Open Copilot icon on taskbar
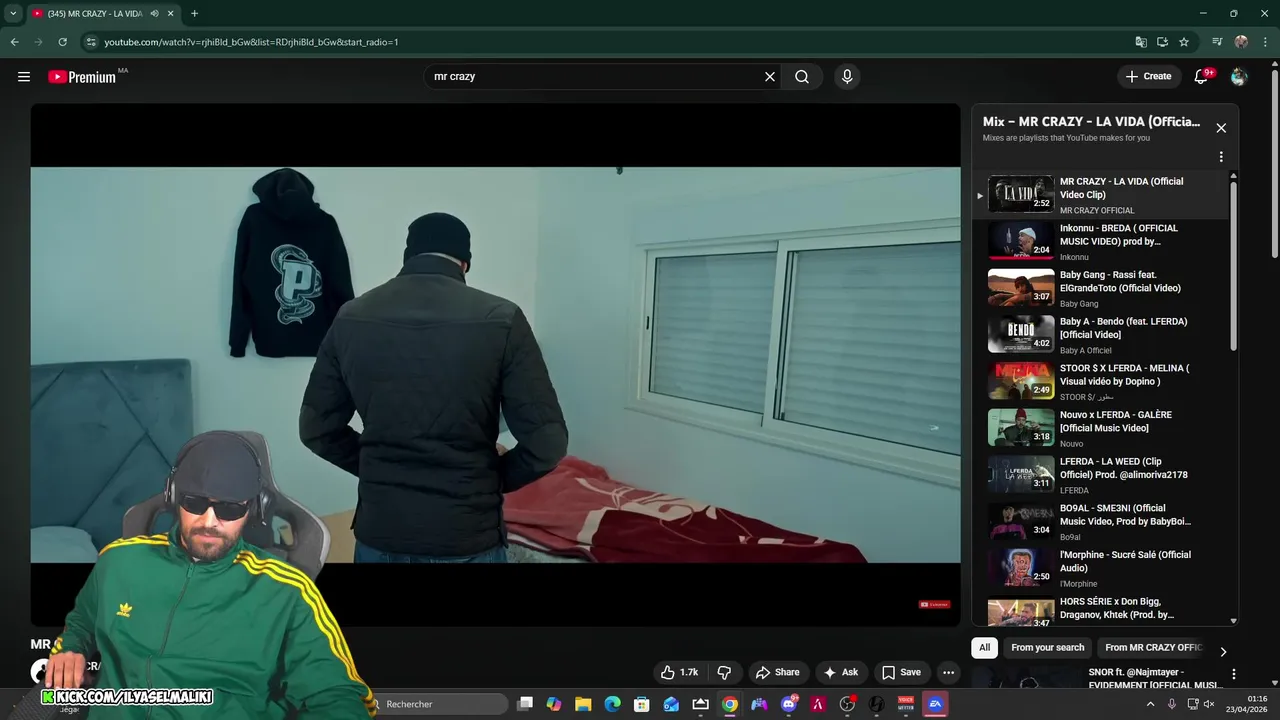The height and width of the screenshot is (720, 1280). (x=554, y=705)
